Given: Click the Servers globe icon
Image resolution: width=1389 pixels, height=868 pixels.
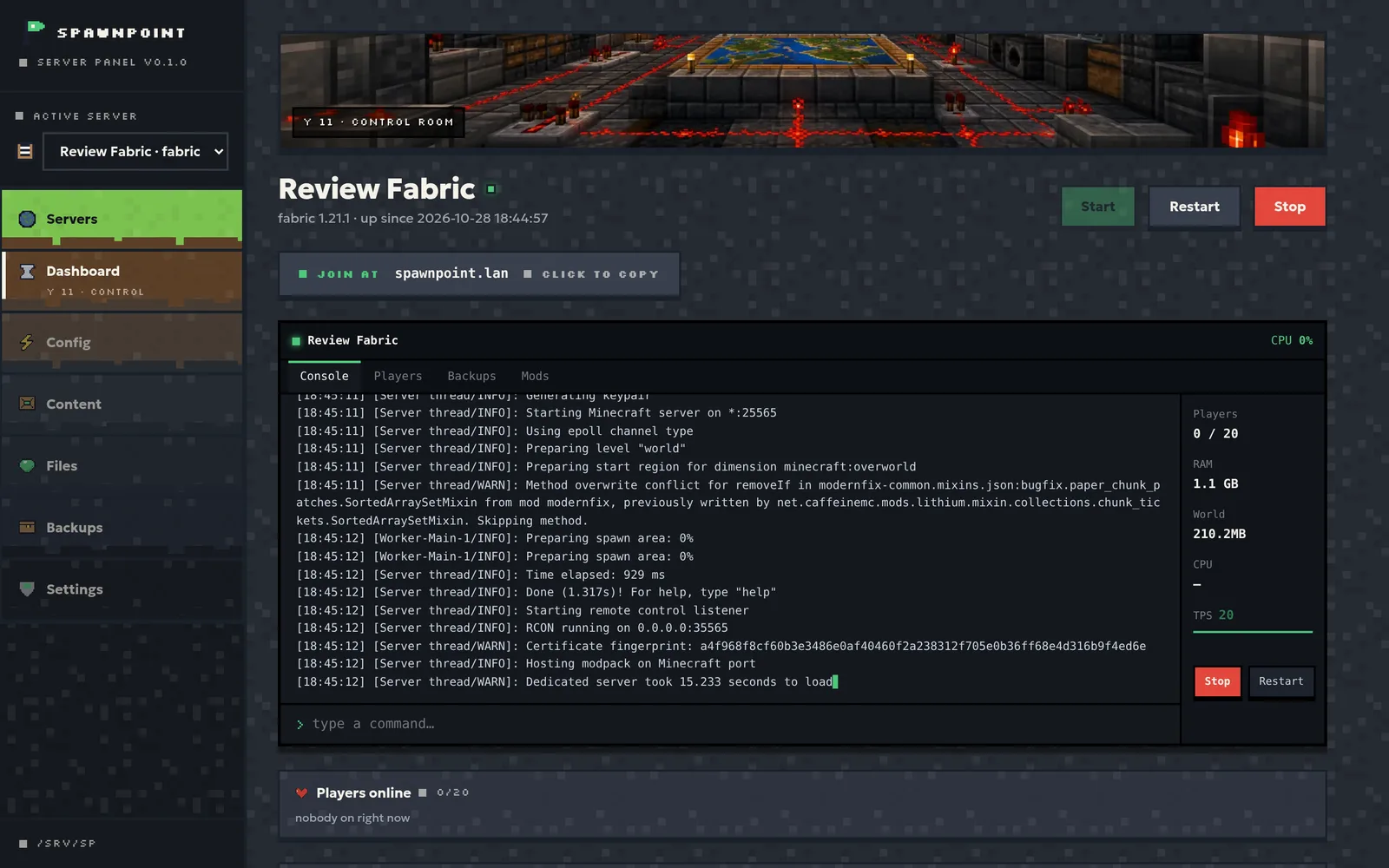Looking at the screenshot, I should 27,219.
